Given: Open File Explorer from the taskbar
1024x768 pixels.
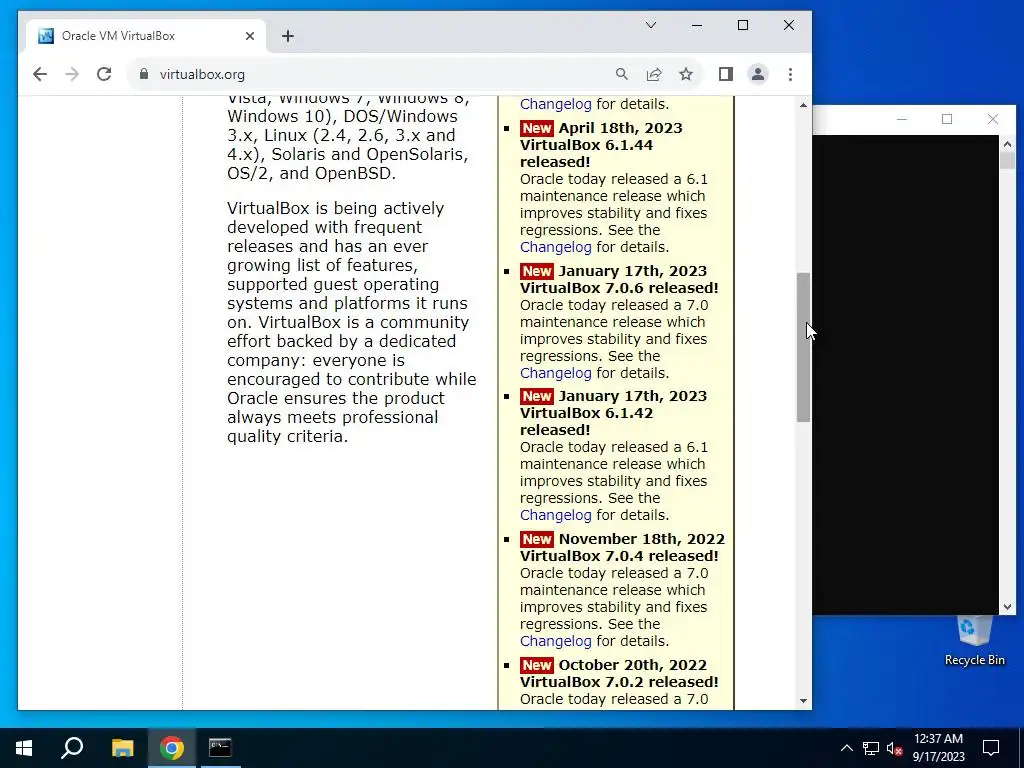Looking at the screenshot, I should pos(122,748).
